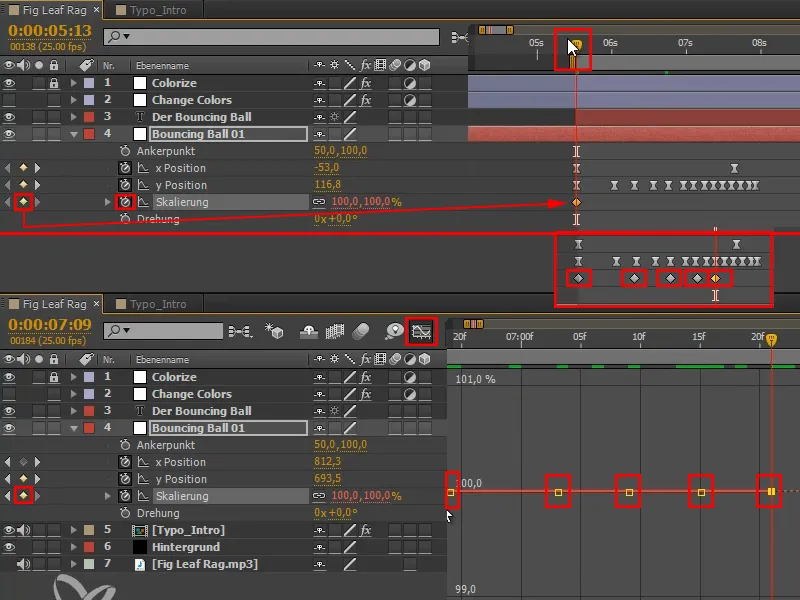Screen dimensions: 800x600
Task: Click y Position stopwatch in the 0:00:07:09 timeline
Action: pyautogui.click(x=125, y=479)
